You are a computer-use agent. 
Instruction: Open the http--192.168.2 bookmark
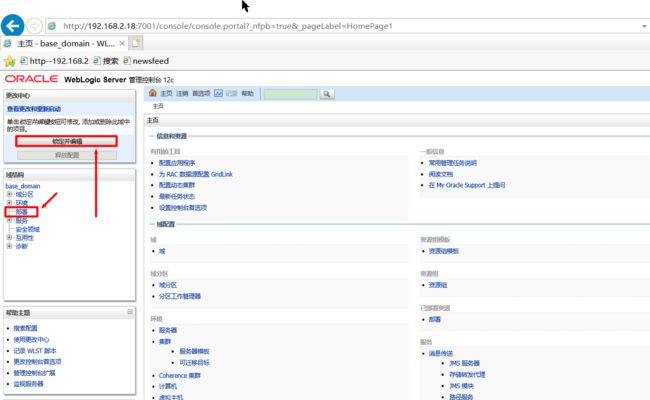tap(54, 61)
